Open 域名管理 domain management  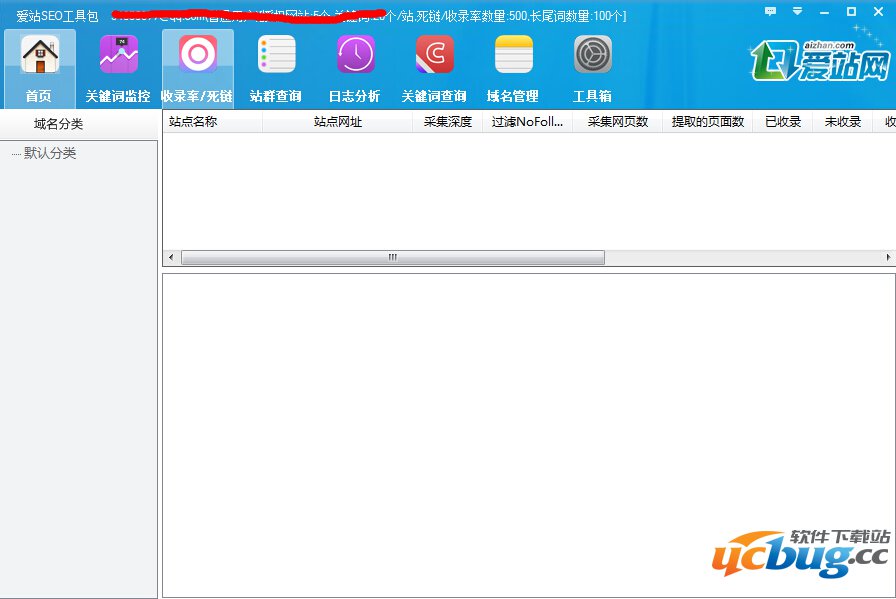tap(513, 67)
